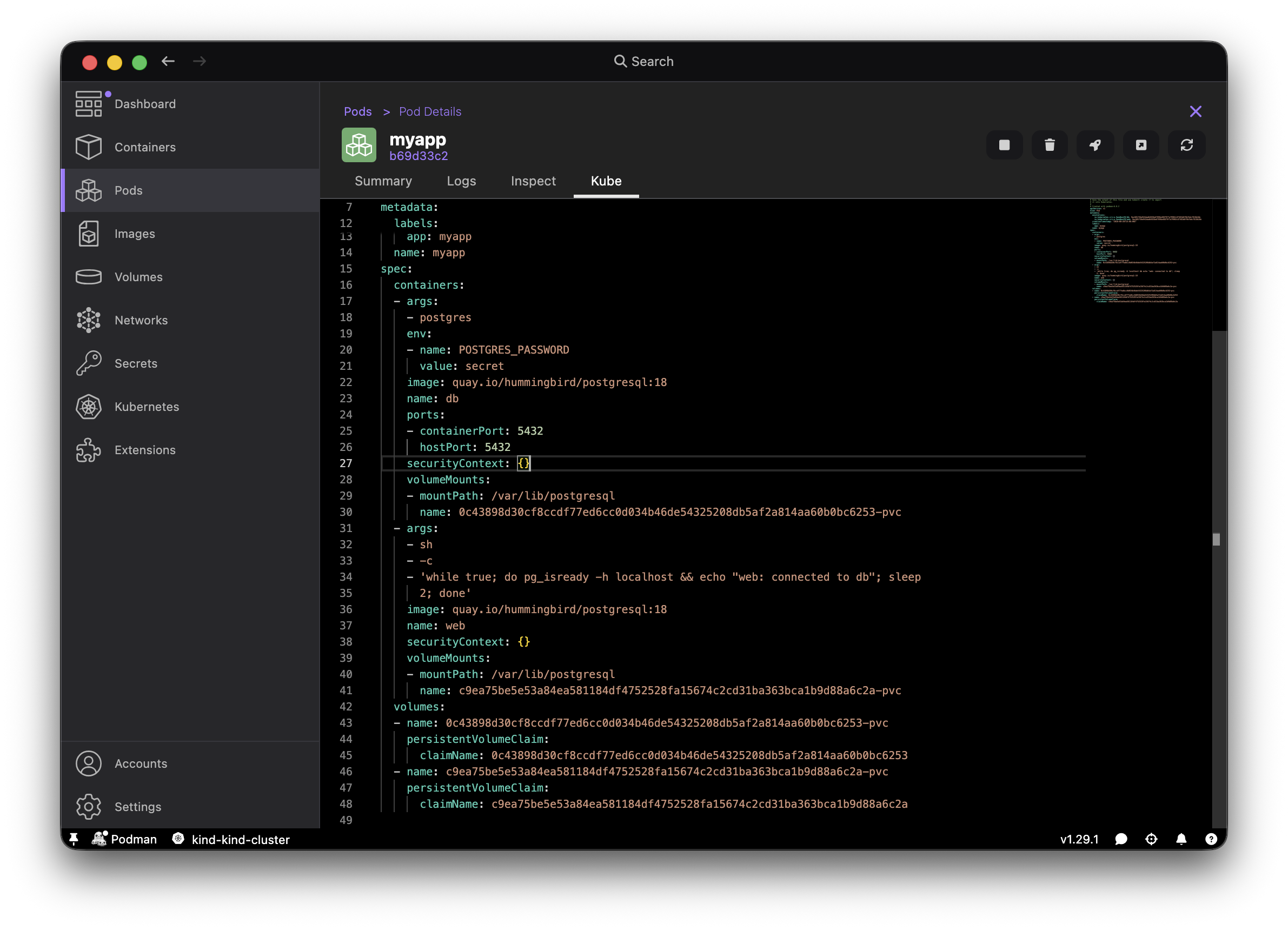Click line number 49 in the editor
Screen dimensions: 1288x930
coord(346,820)
